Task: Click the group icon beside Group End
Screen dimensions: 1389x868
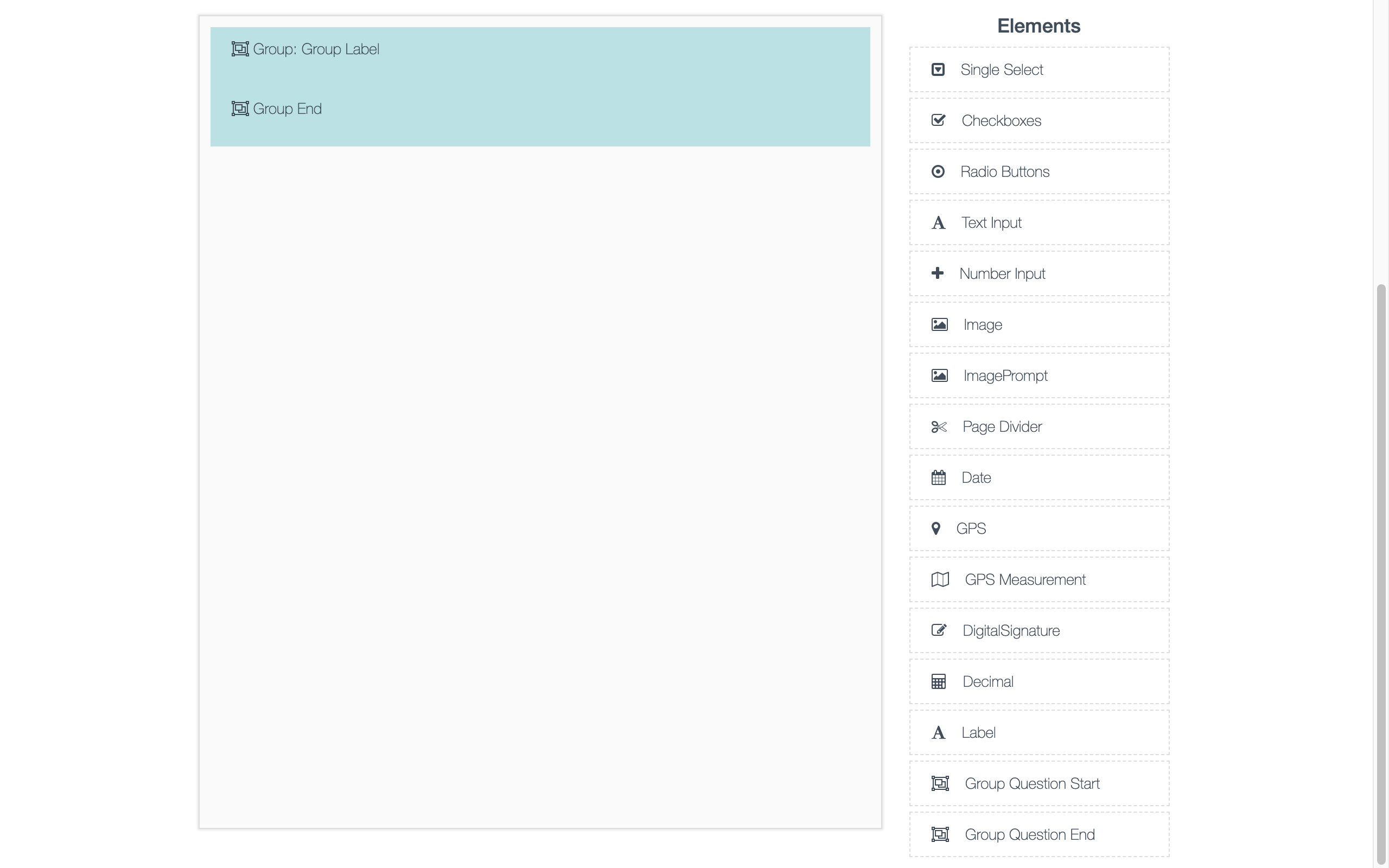Action: [240, 108]
